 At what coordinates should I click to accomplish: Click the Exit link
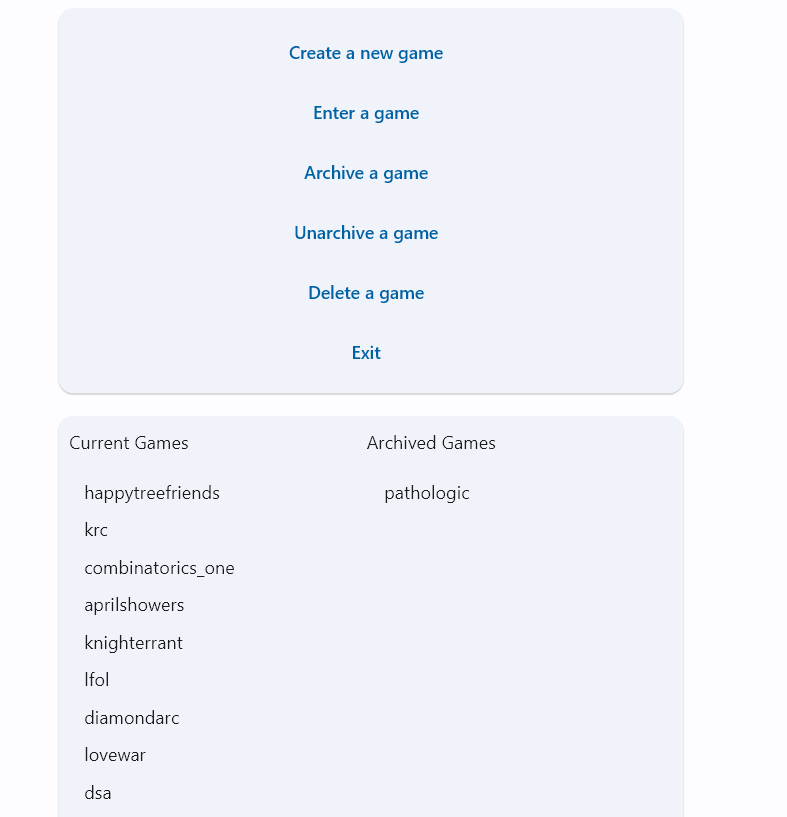tap(366, 353)
